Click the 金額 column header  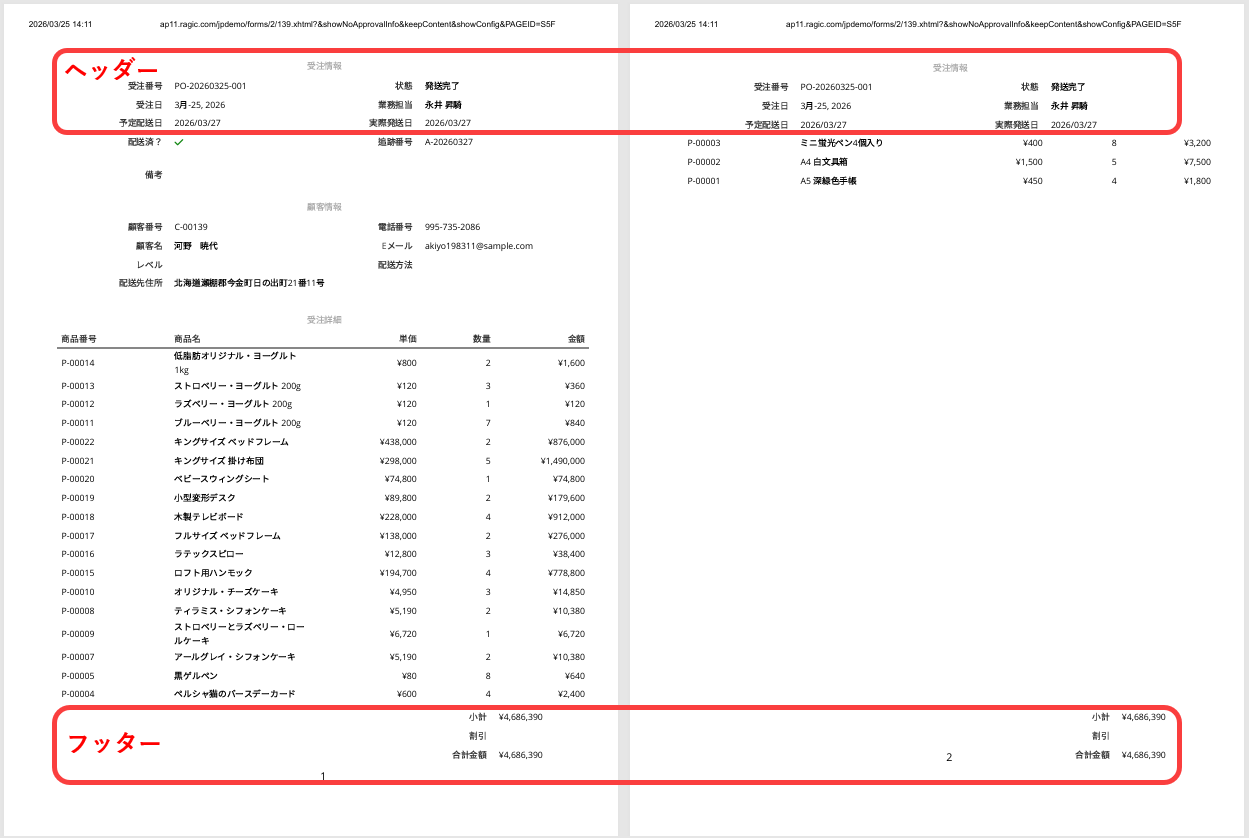[575, 339]
